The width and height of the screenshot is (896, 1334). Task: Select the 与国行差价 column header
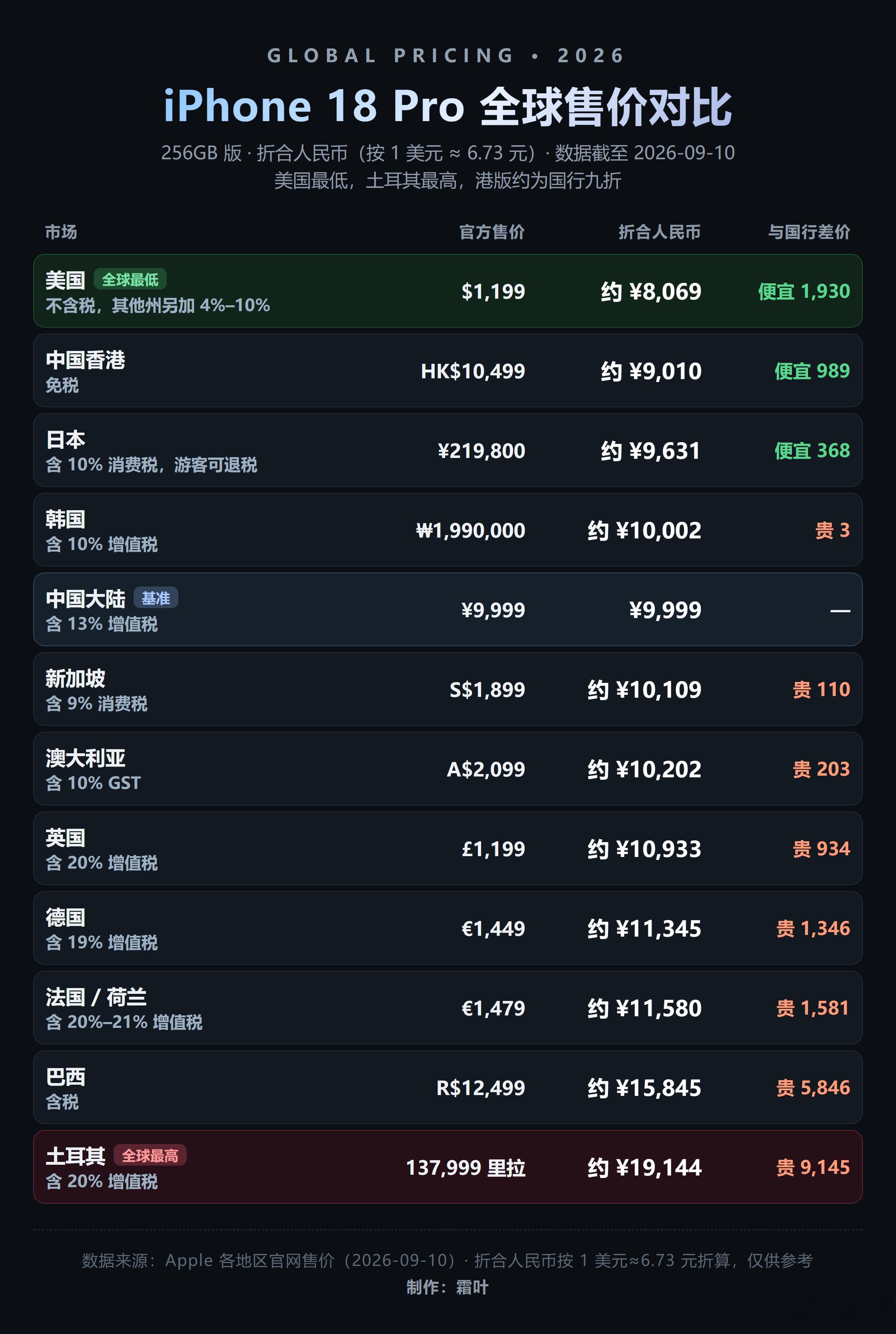pos(808,232)
